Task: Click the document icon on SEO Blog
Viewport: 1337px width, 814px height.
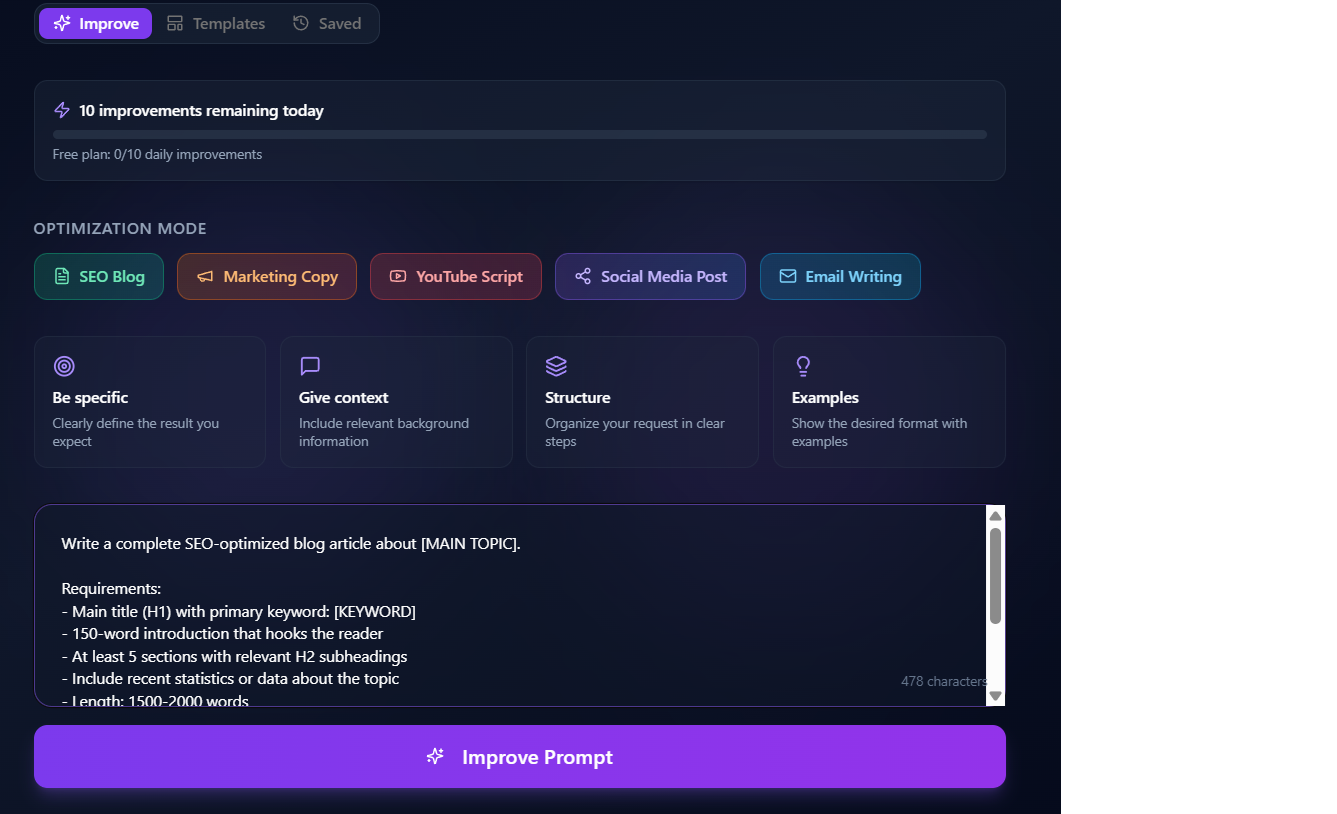Action: 60,276
